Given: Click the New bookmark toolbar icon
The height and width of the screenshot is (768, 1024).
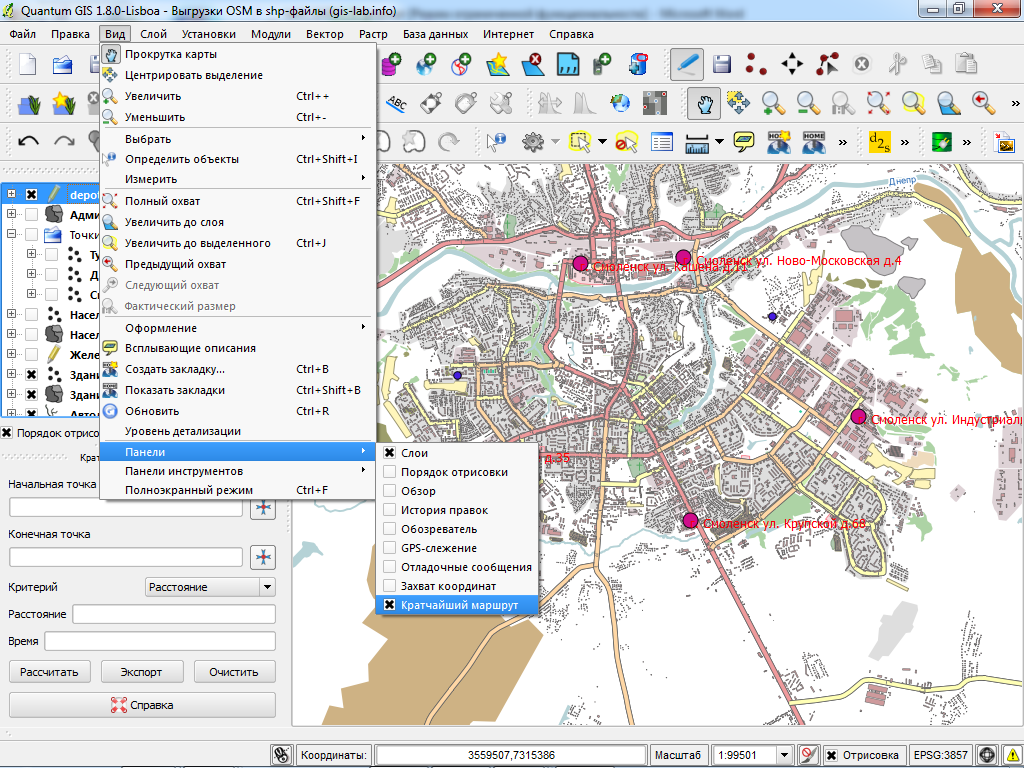Looking at the screenshot, I should [779, 142].
